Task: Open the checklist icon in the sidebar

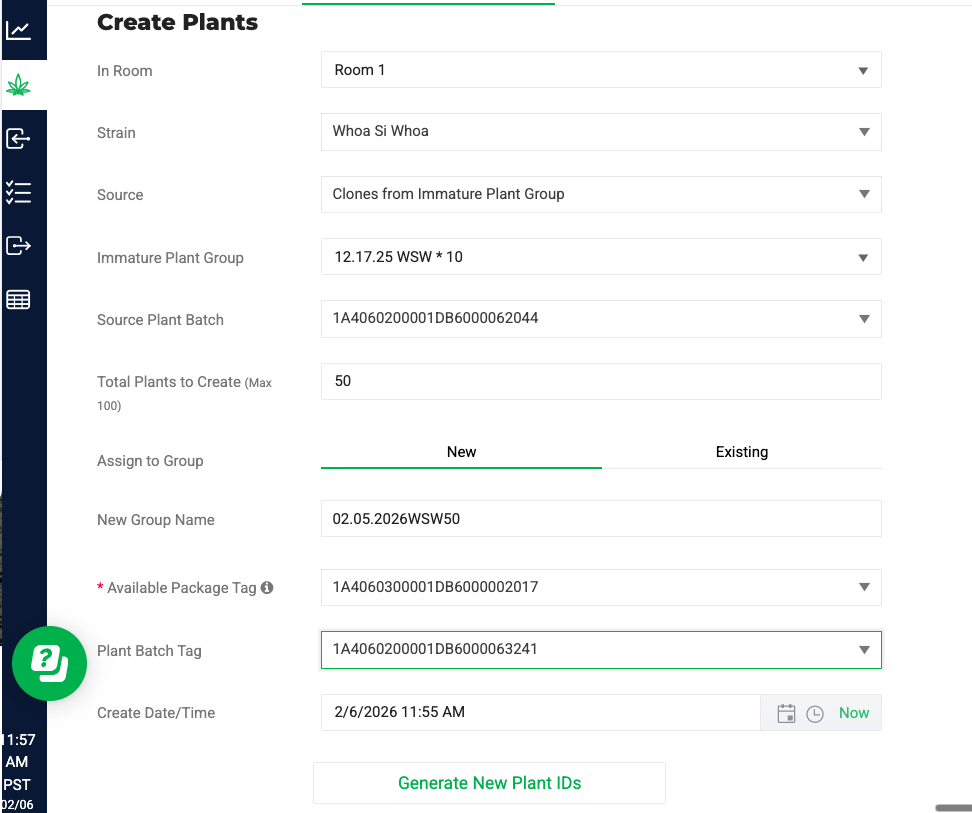Action: 22,192
